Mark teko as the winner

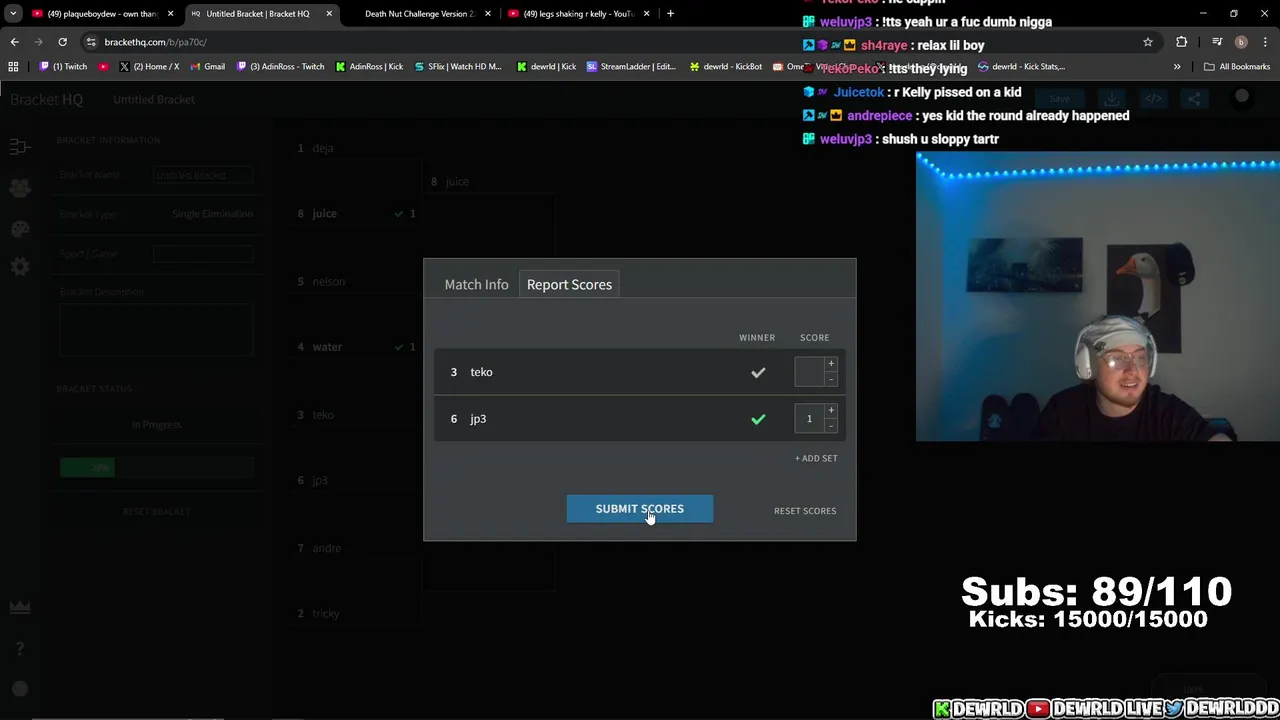click(x=758, y=373)
